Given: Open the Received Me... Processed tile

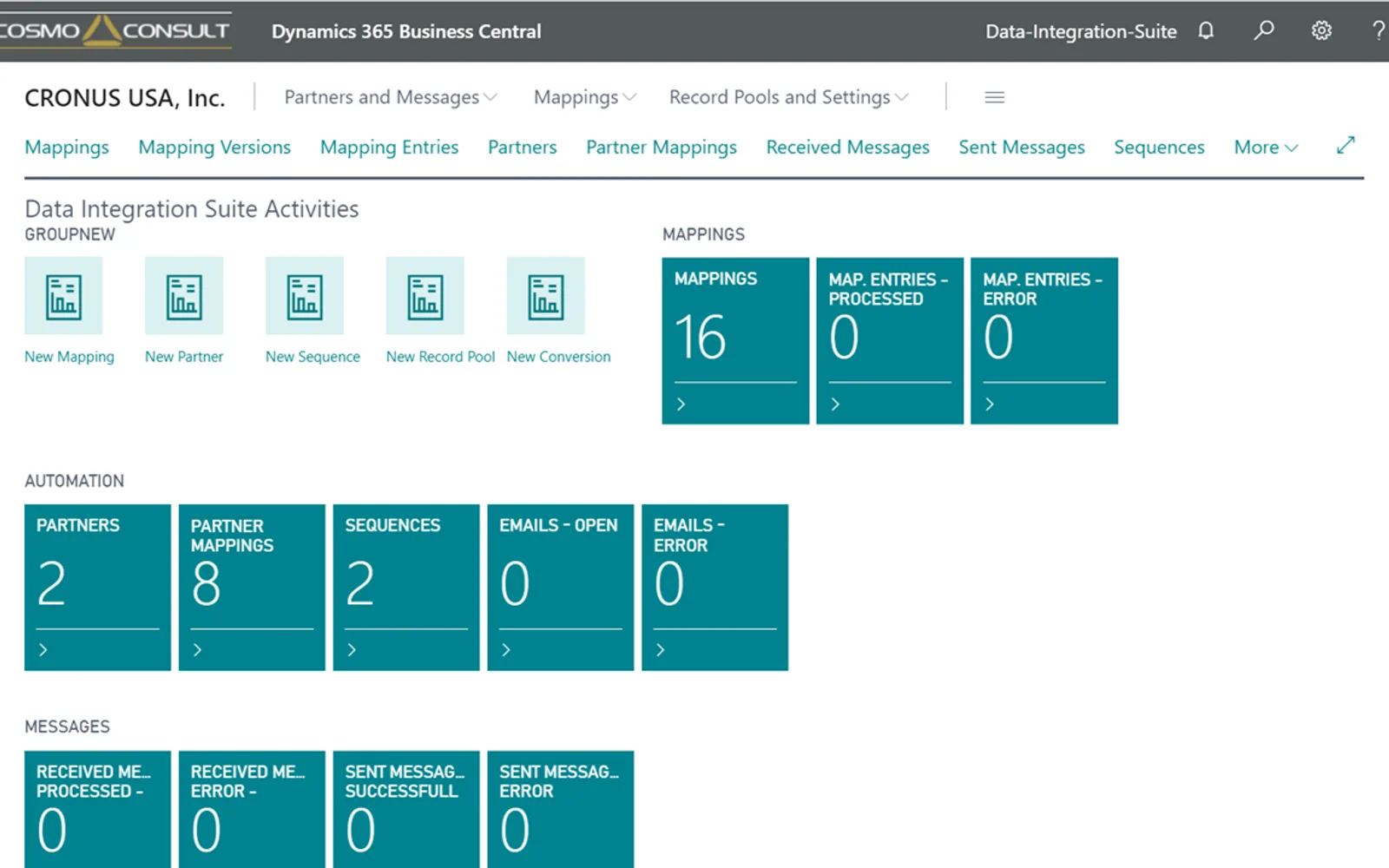Looking at the screenshot, I should coord(97,809).
